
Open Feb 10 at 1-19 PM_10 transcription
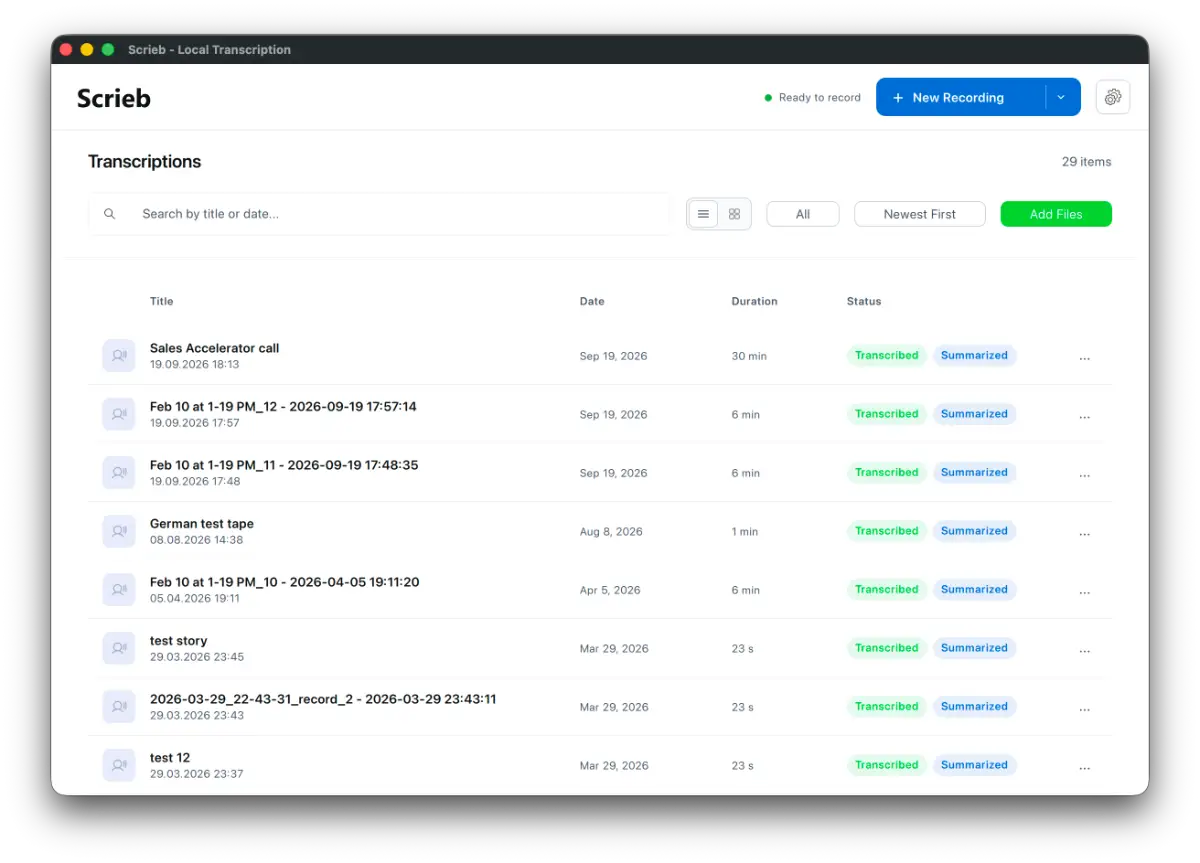(285, 582)
